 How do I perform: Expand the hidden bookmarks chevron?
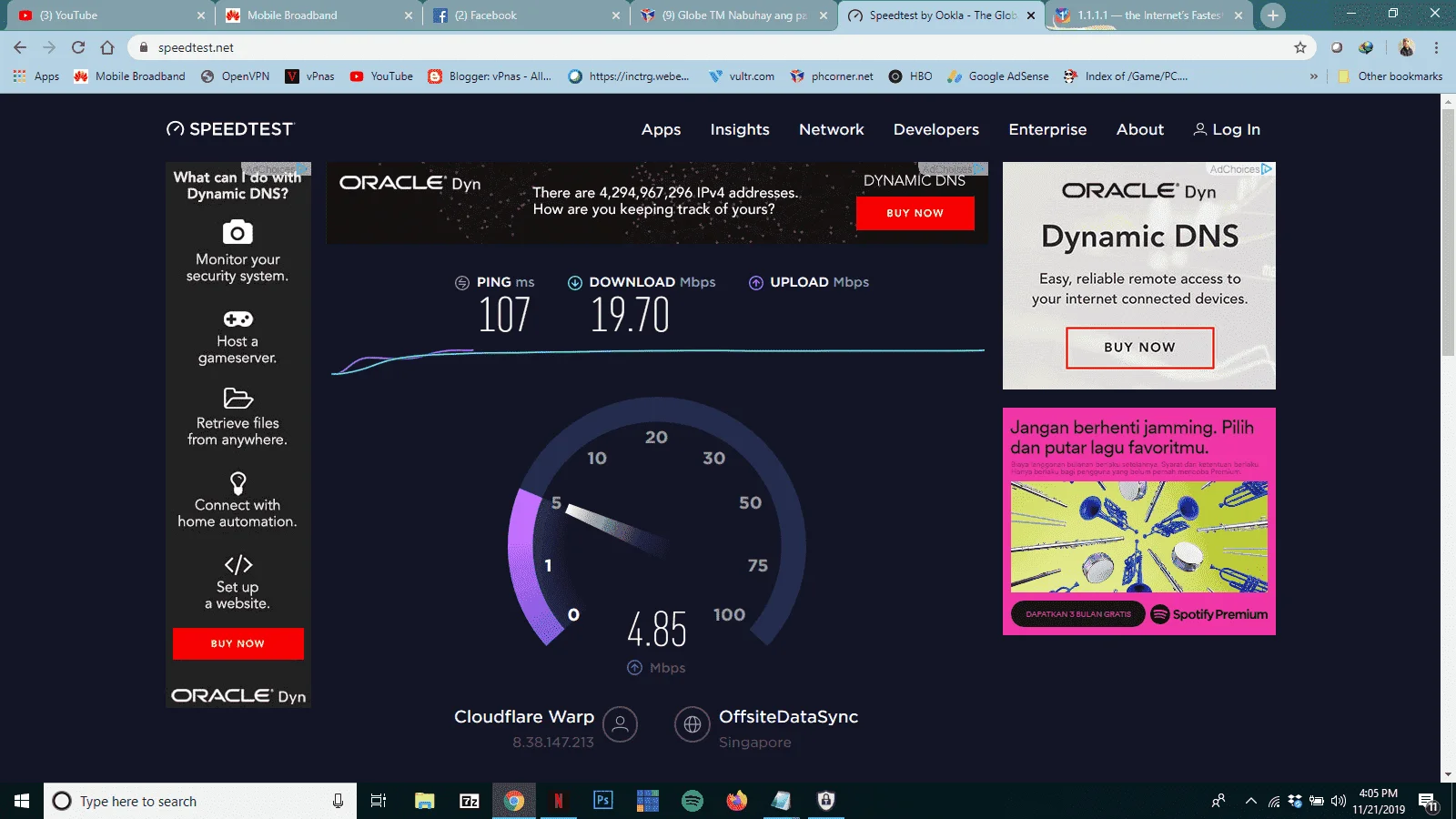[x=1313, y=76]
